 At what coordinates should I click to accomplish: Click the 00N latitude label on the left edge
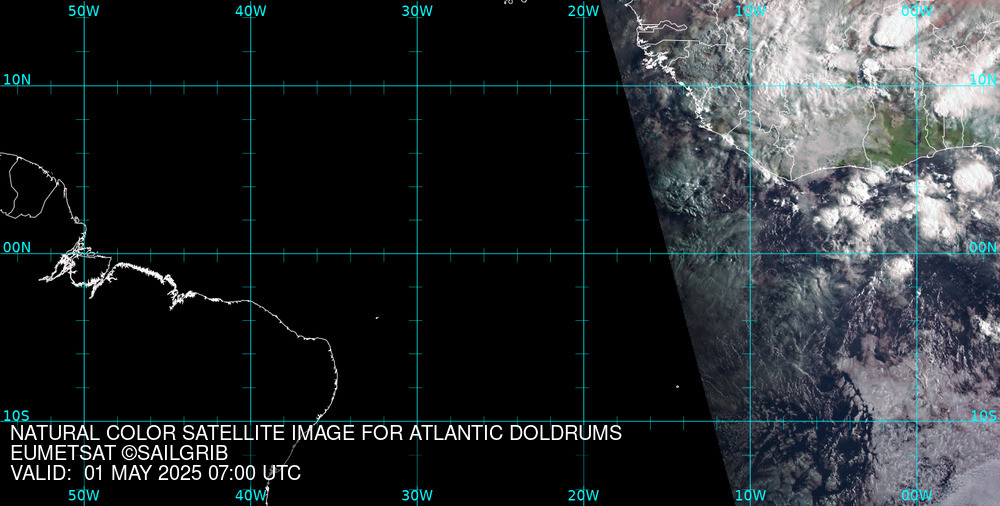point(17,247)
